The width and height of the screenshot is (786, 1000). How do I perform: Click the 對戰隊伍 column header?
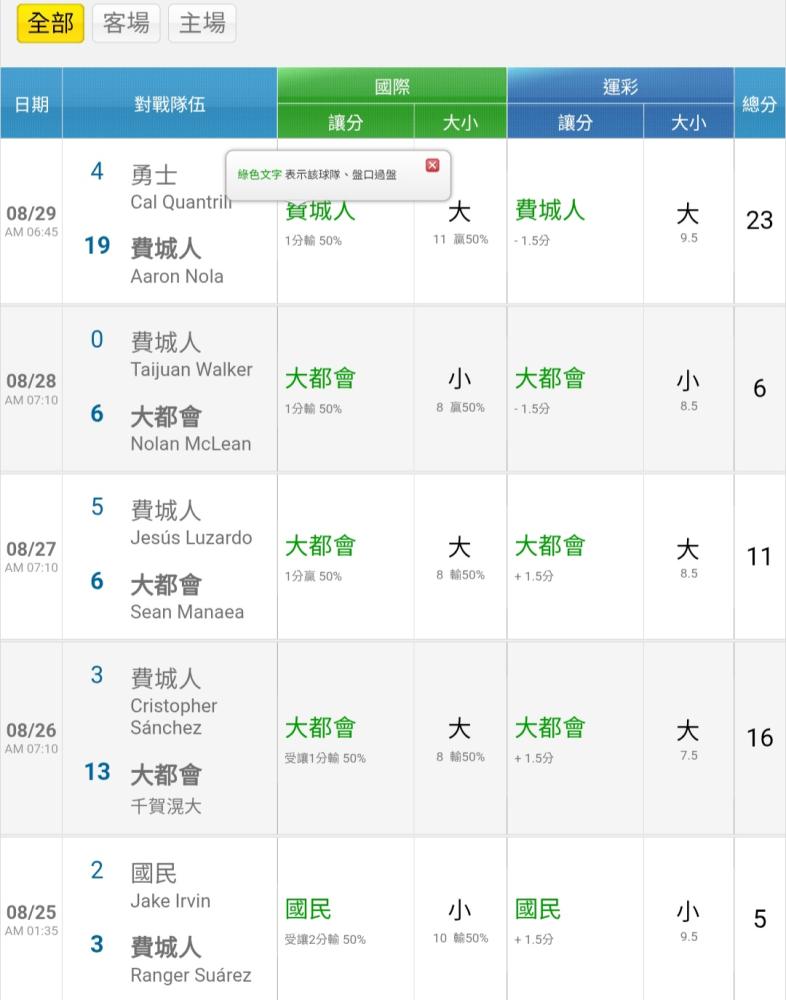click(169, 103)
